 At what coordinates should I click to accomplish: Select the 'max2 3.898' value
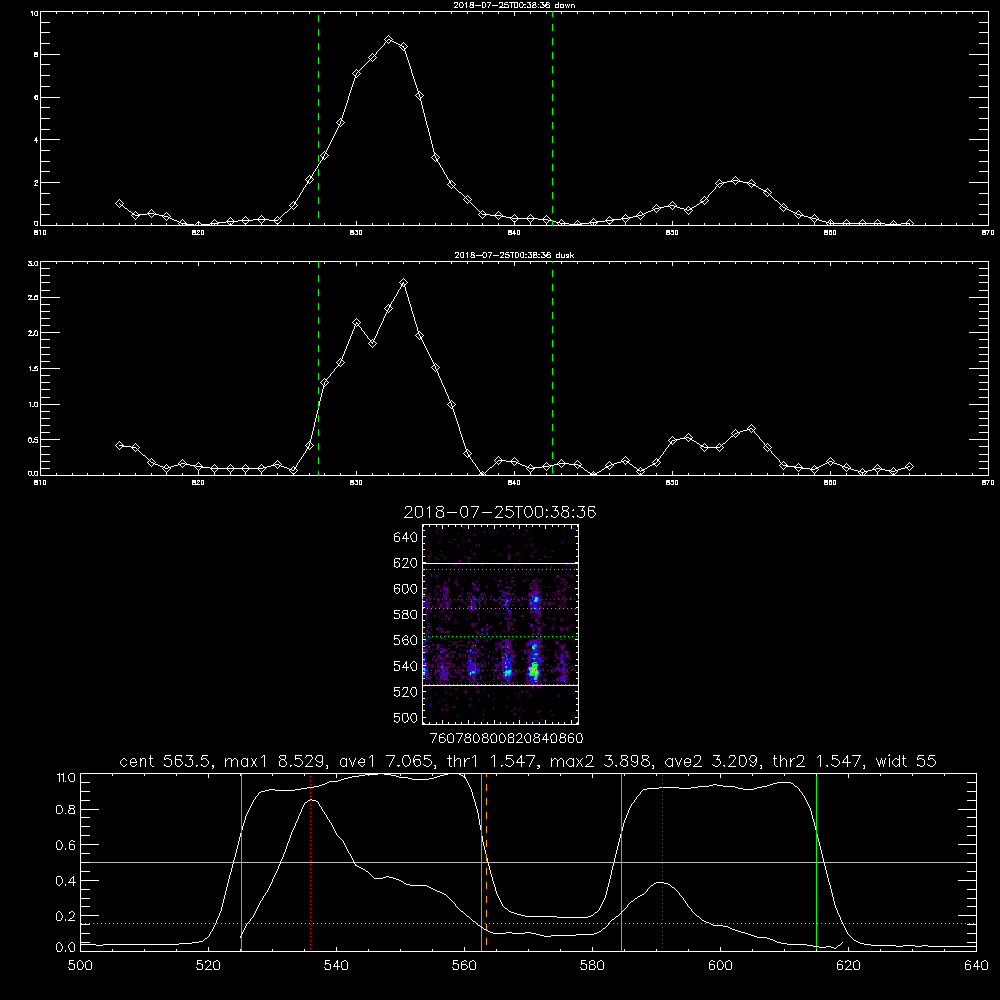(600, 761)
